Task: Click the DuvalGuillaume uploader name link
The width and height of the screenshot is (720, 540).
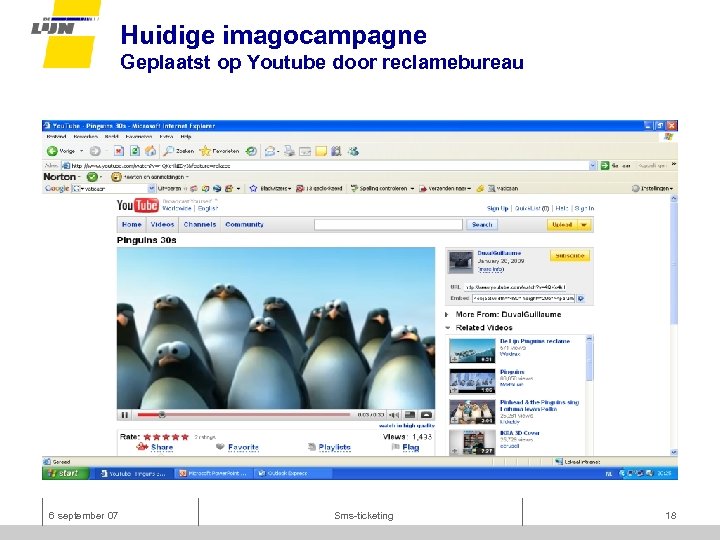Action: pos(499,253)
